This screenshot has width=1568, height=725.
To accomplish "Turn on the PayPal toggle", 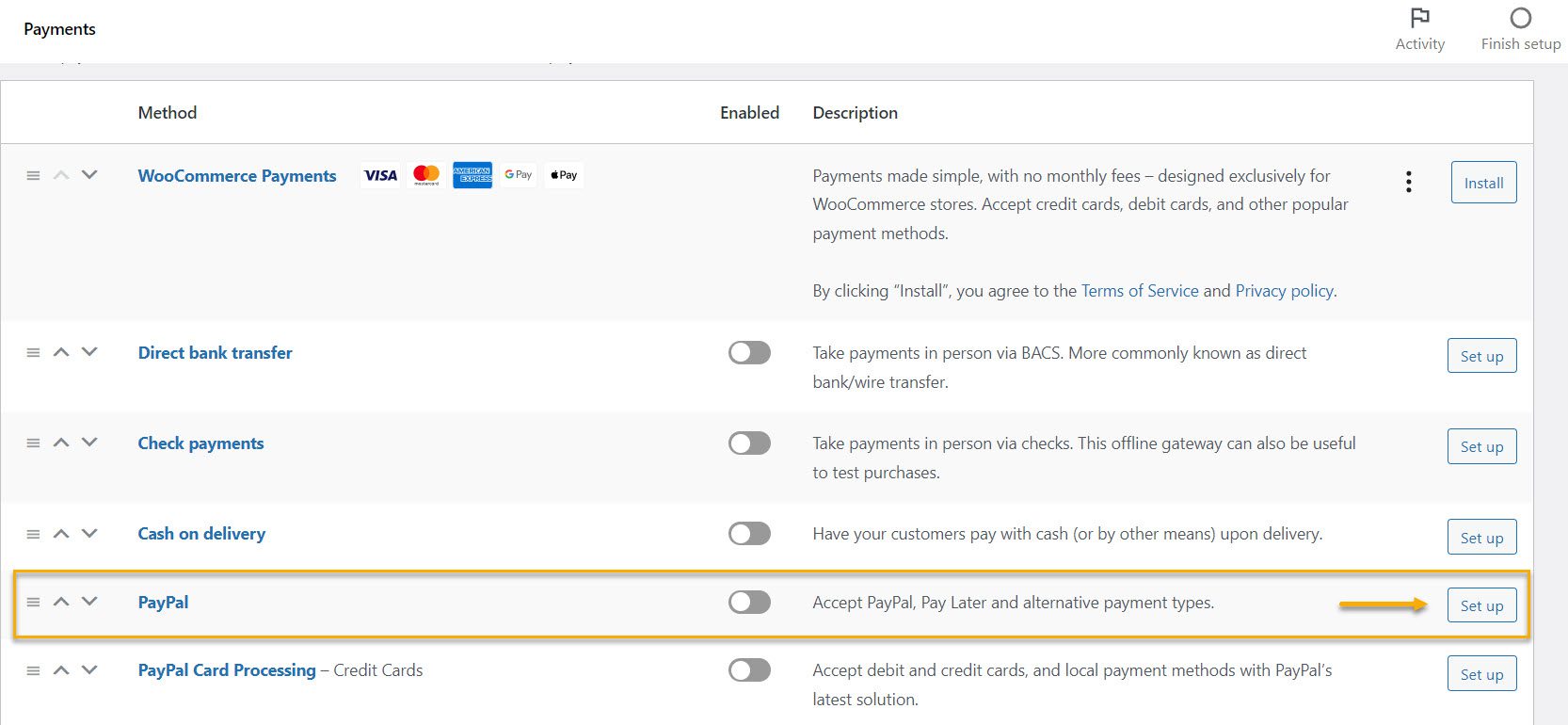I will click(749, 603).
